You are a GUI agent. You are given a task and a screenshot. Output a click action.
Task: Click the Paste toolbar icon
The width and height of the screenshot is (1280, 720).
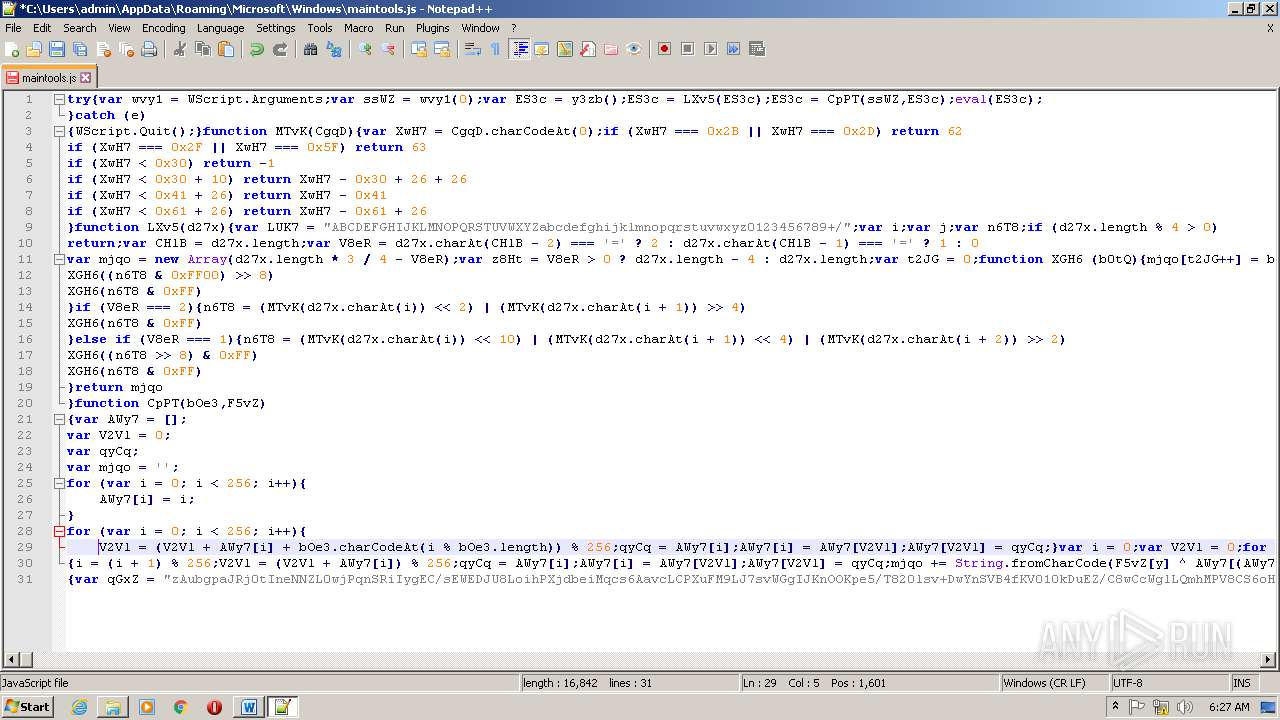coord(226,49)
